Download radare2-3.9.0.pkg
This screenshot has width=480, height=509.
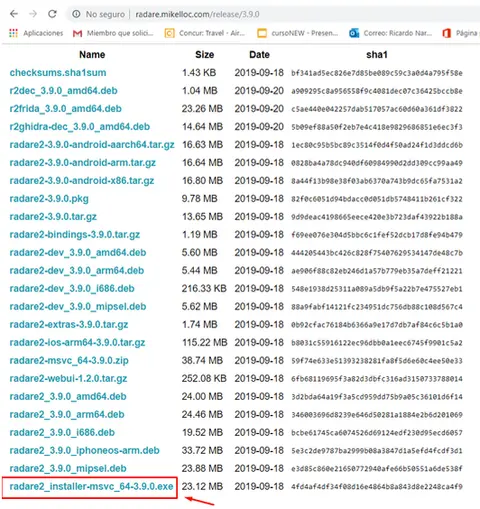pos(49,199)
